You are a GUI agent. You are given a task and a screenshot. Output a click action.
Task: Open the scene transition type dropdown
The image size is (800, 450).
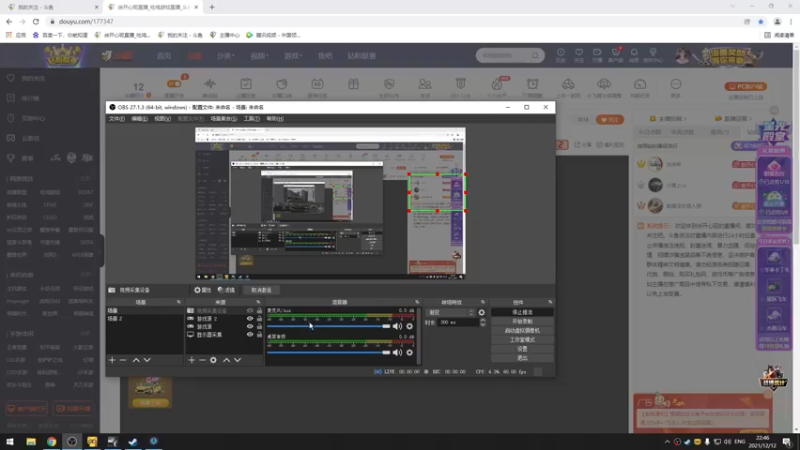pyautogui.click(x=451, y=312)
